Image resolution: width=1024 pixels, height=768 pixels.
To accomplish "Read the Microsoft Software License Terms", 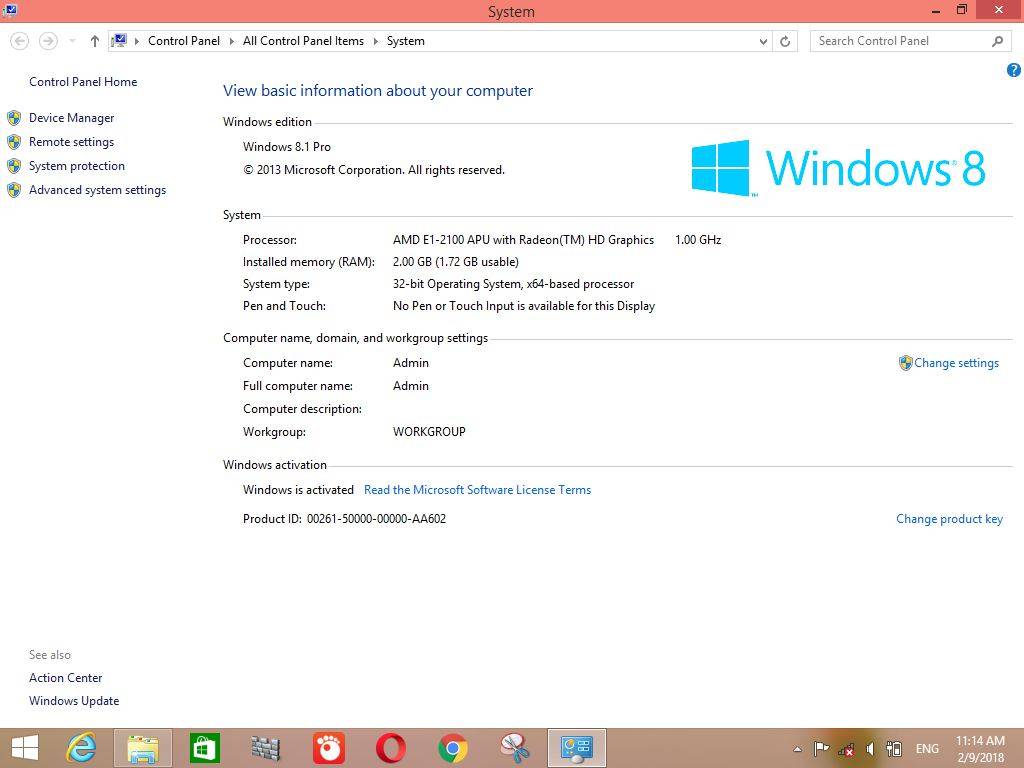I will click(x=477, y=490).
